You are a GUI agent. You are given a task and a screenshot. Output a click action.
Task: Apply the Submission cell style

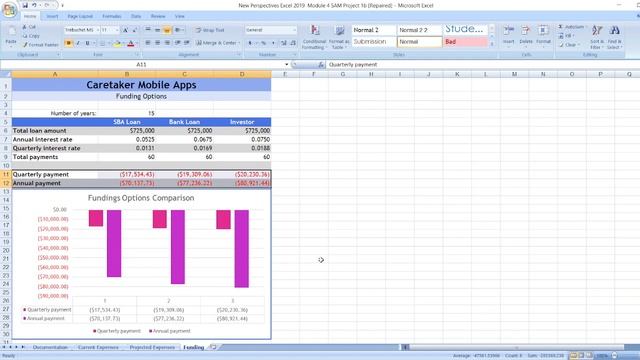tap(373, 42)
